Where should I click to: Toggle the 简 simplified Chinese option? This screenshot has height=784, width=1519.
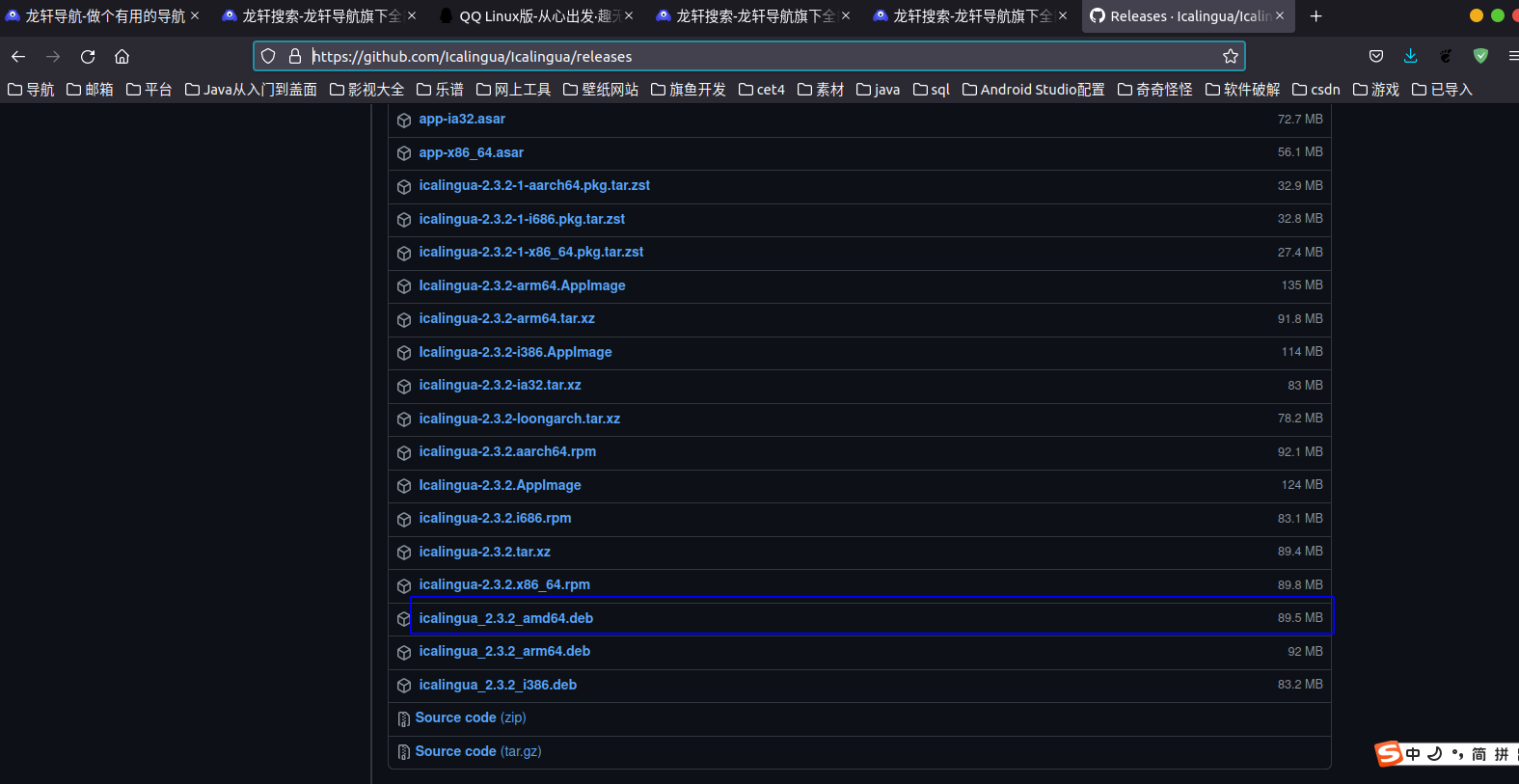[x=1478, y=754]
